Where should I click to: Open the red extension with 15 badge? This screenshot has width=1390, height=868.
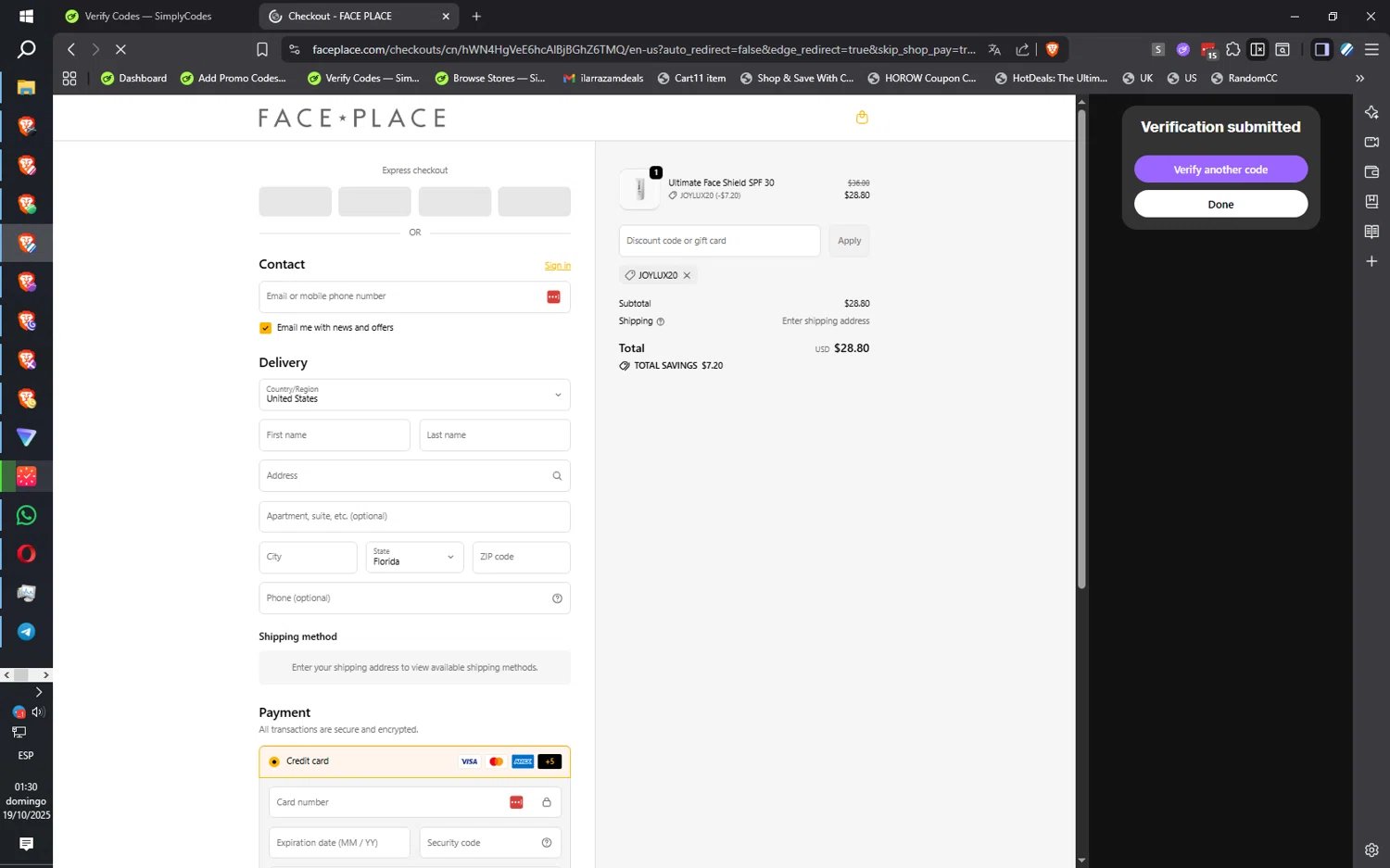coord(1208,50)
